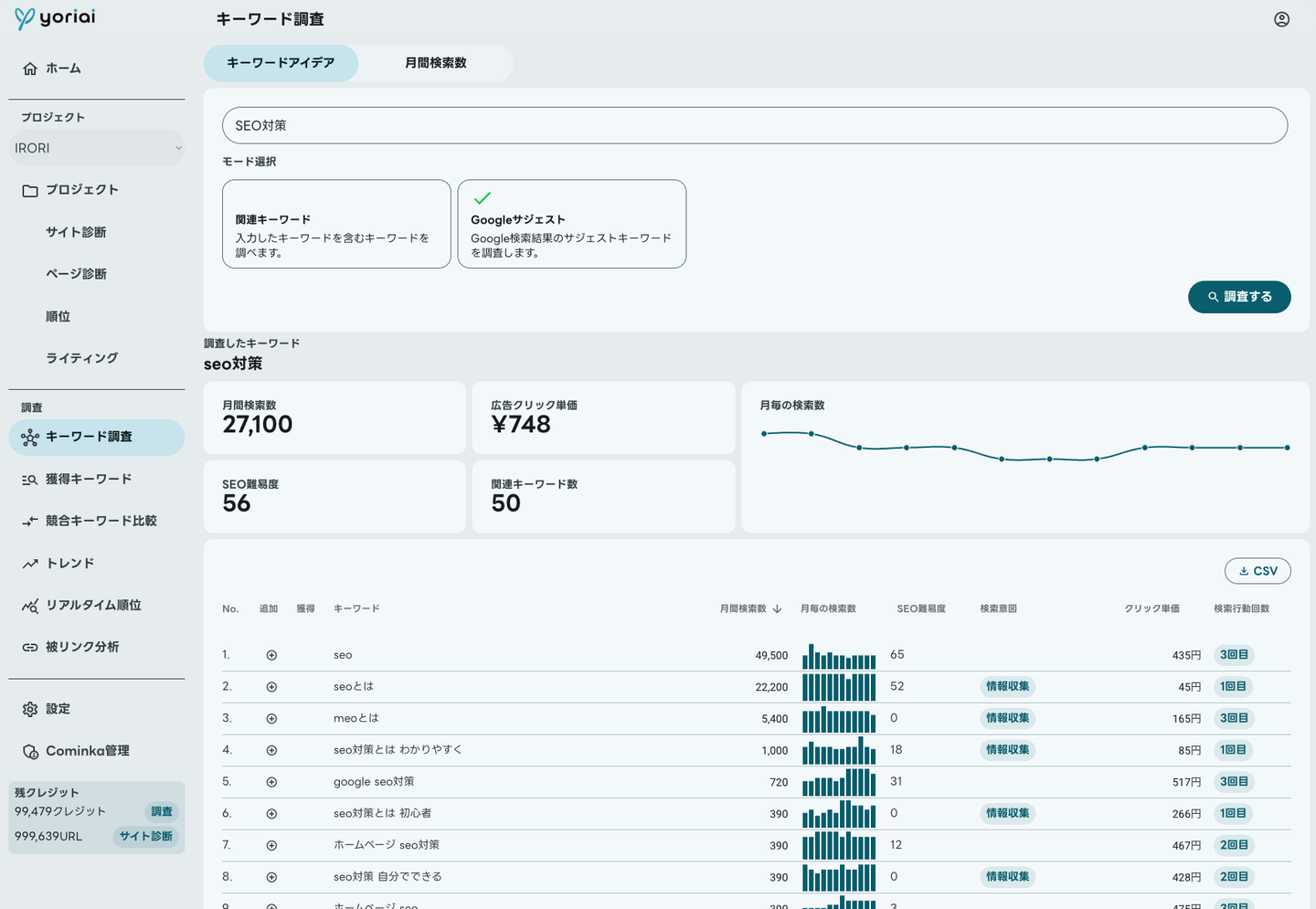
Task: Click the 調査する search button
Action: pyautogui.click(x=1238, y=297)
